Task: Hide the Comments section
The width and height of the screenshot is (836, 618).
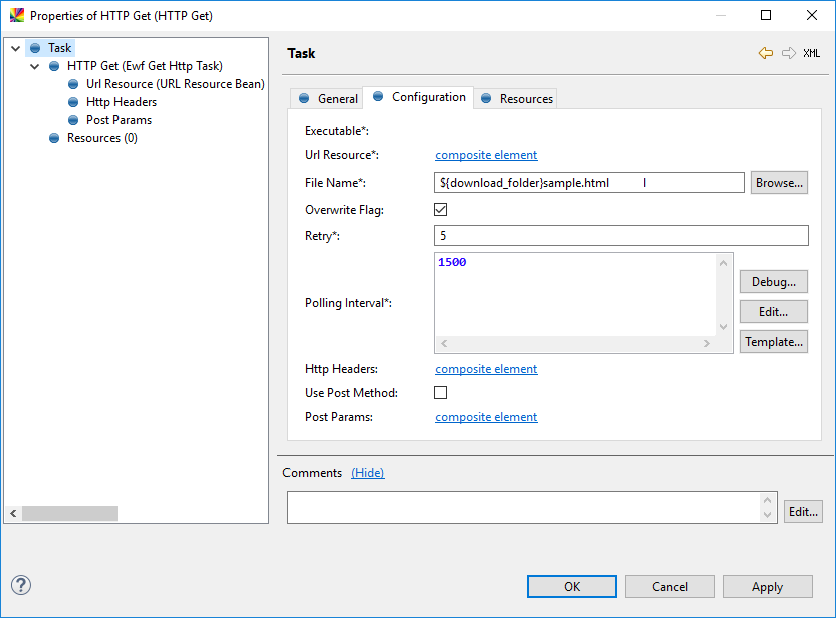Action: coord(368,472)
